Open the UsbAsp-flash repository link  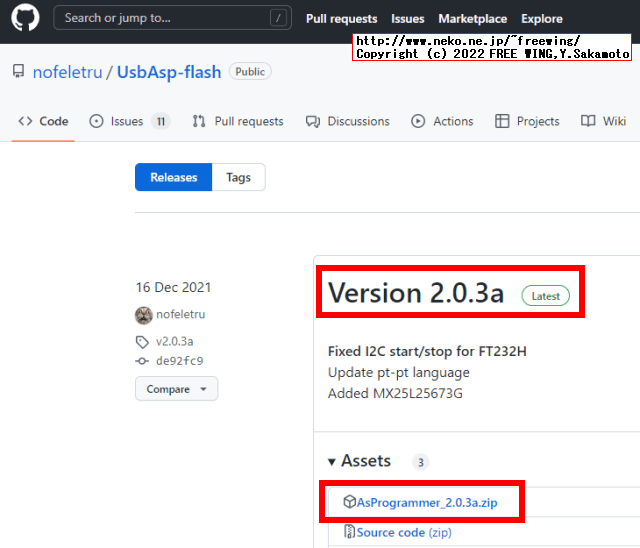tap(169, 72)
